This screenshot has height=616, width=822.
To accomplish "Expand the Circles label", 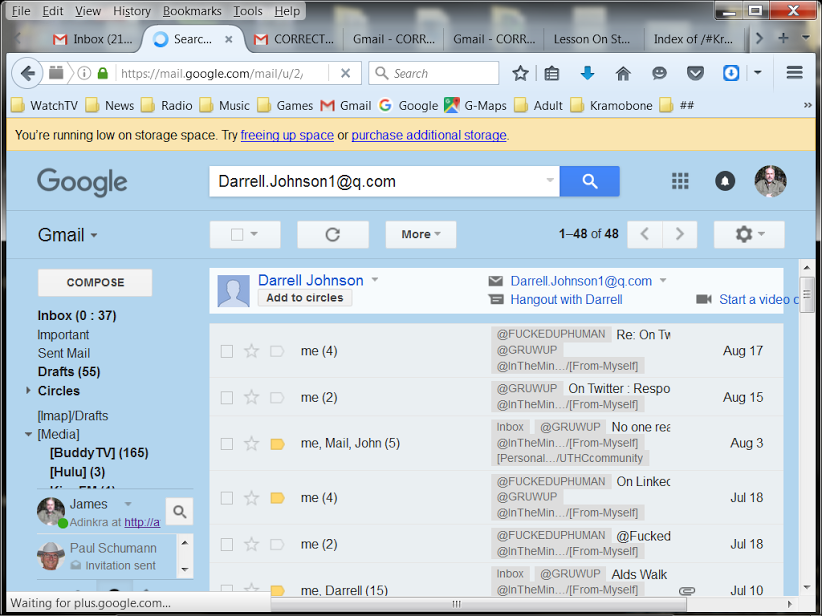I will [28, 390].
